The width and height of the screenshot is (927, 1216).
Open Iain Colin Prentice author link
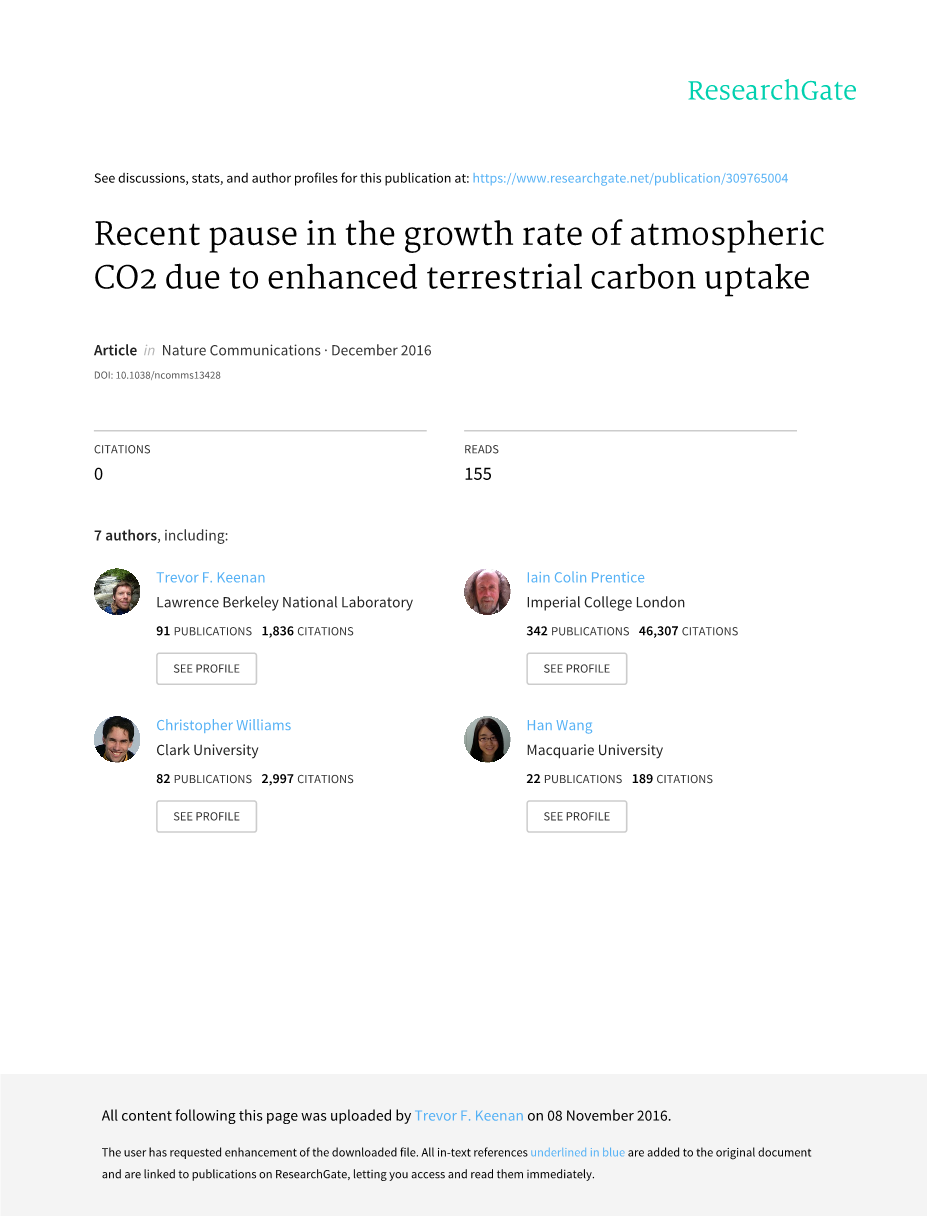tap(585, 577)
